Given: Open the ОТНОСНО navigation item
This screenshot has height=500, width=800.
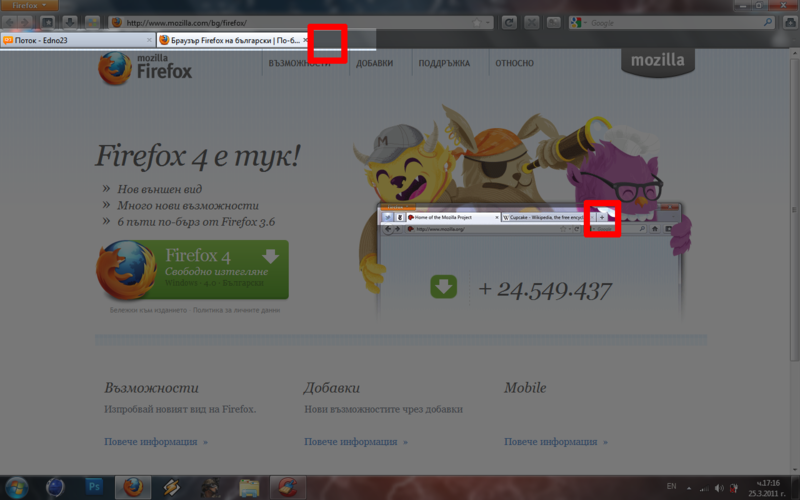Looking at the screenshot, I should click(x=514, y=63).
